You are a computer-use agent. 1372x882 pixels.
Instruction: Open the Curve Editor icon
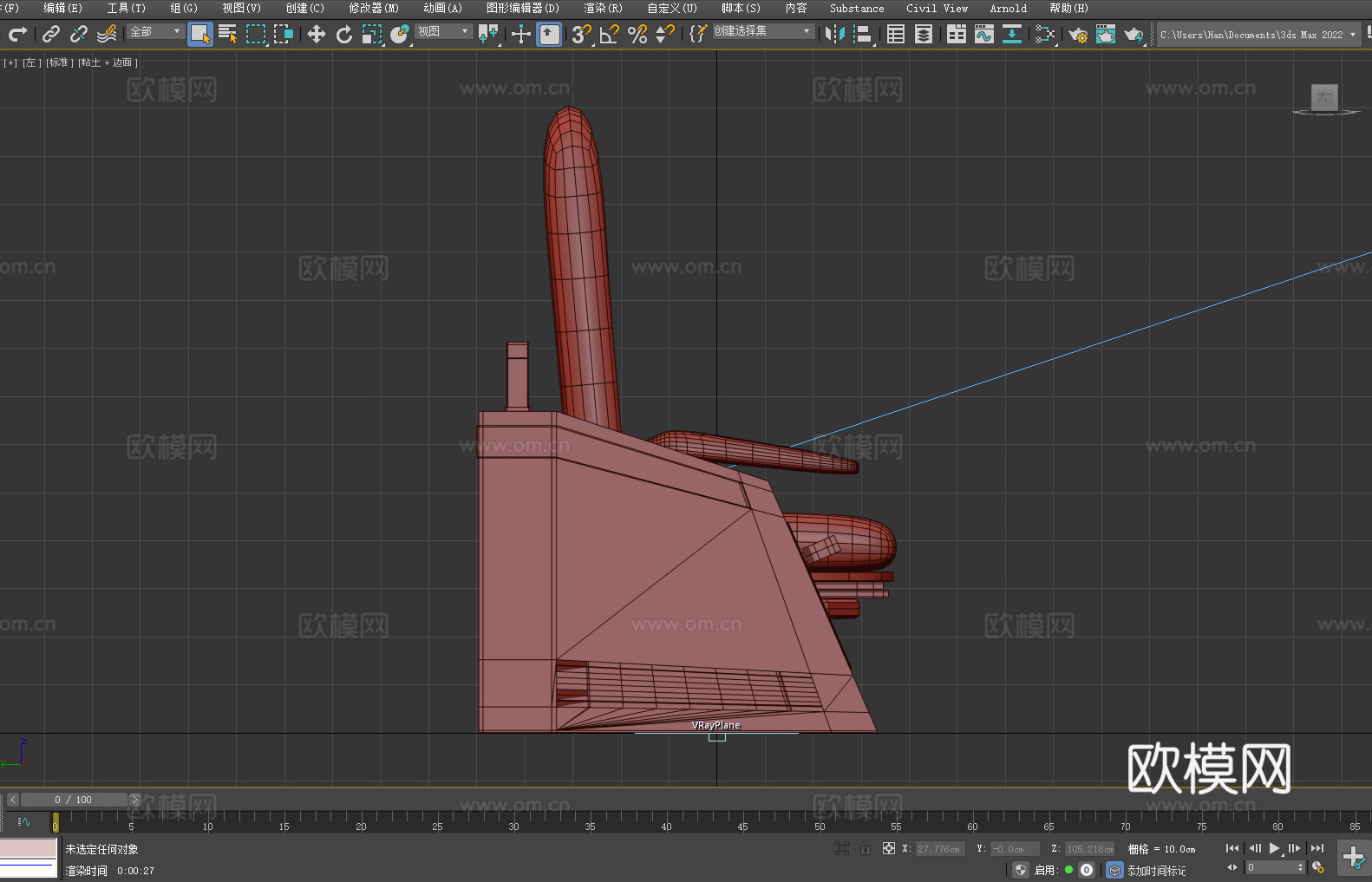(984, 34)
